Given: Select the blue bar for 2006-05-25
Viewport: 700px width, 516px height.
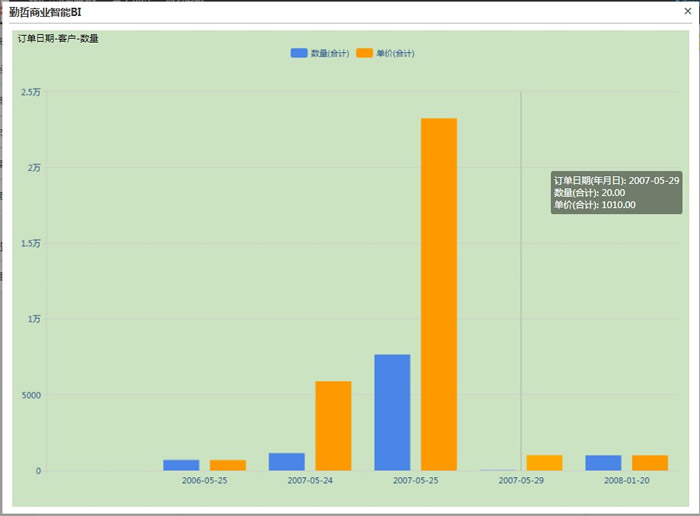Looking at the screenshot, I should coord(181,465).
